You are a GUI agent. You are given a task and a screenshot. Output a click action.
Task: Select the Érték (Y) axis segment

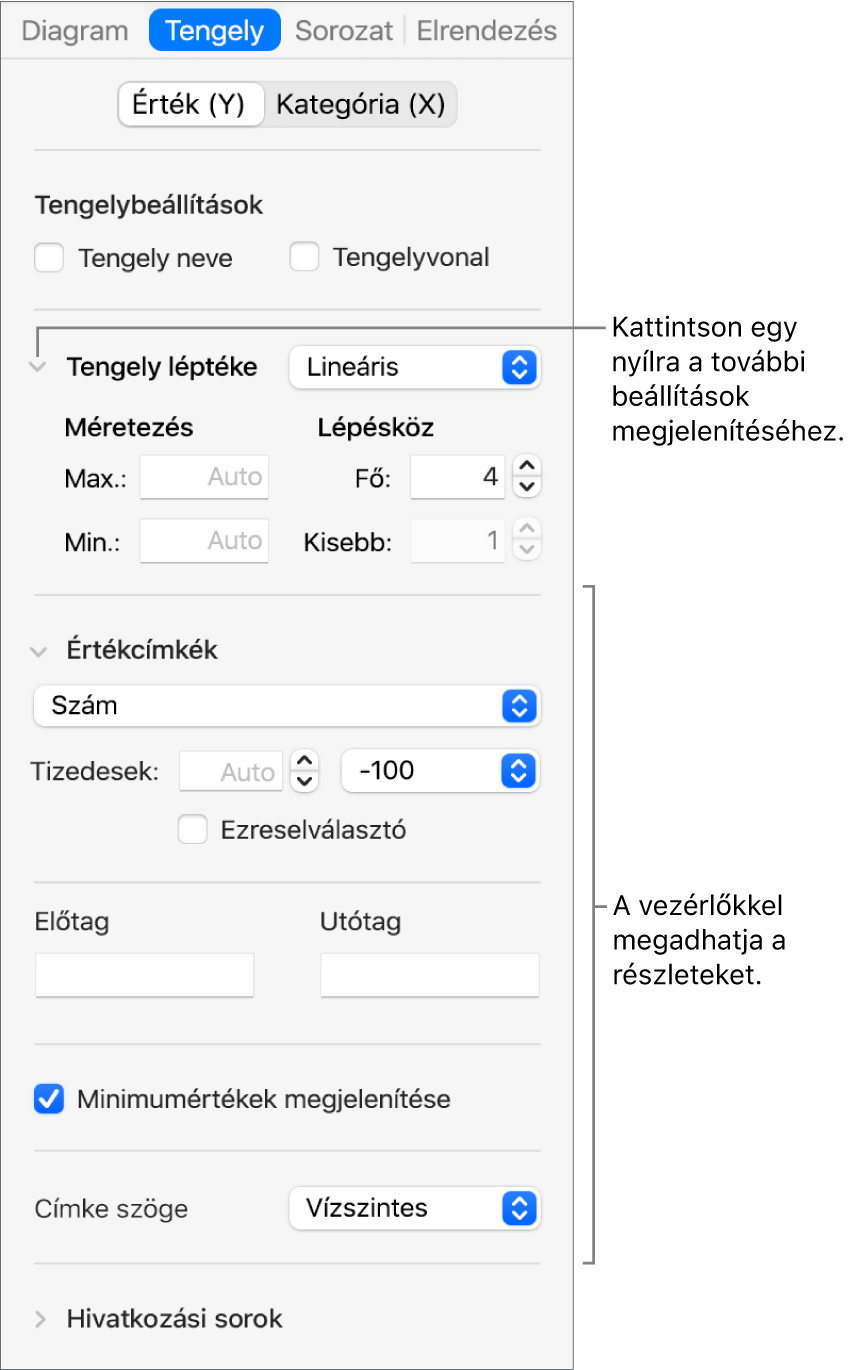coord(190,104)
